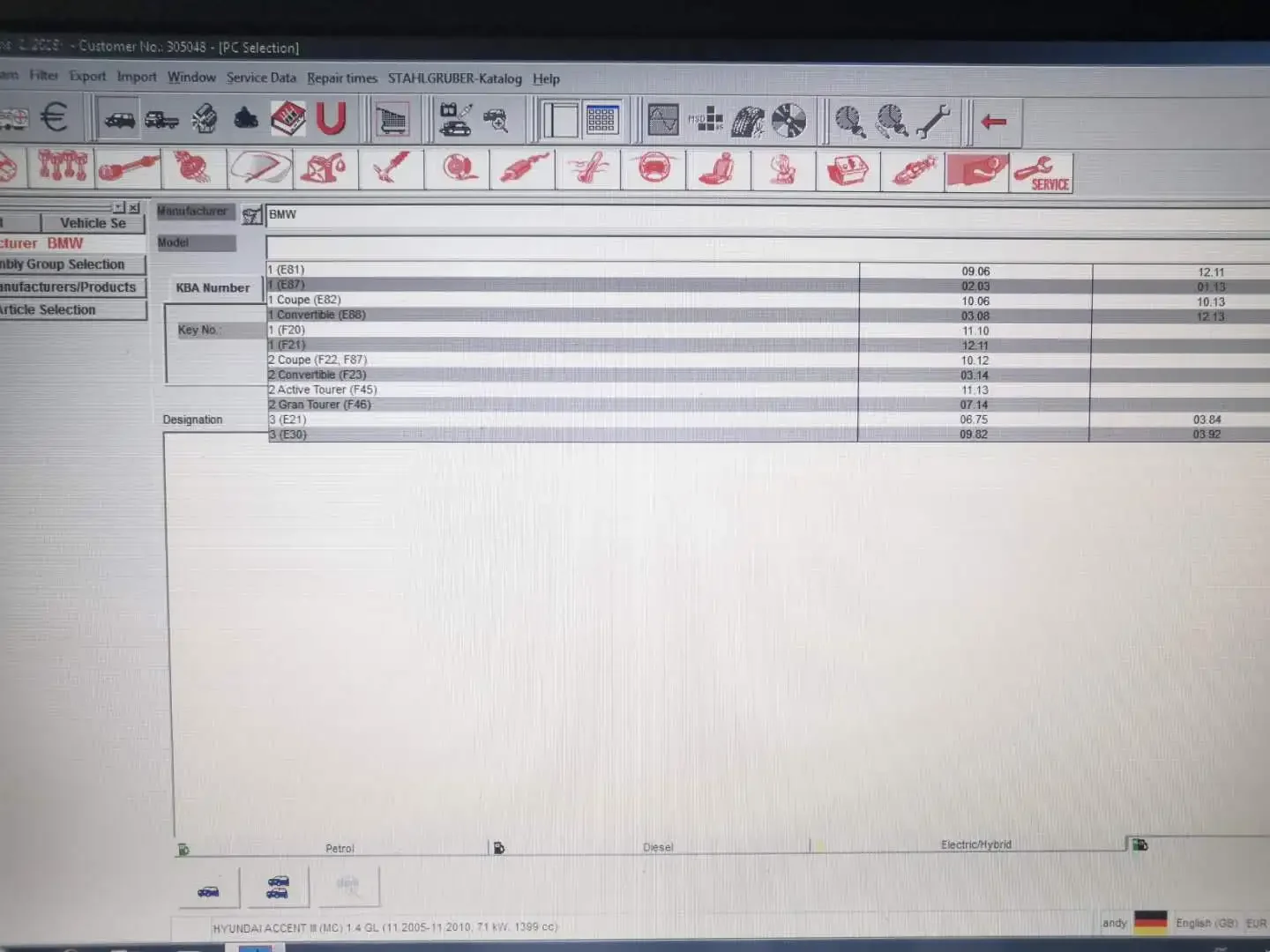Open the Repair times menu
The width and height of the screenshot is (1270, 952).
pyautogui.click(x=342, y=78)
